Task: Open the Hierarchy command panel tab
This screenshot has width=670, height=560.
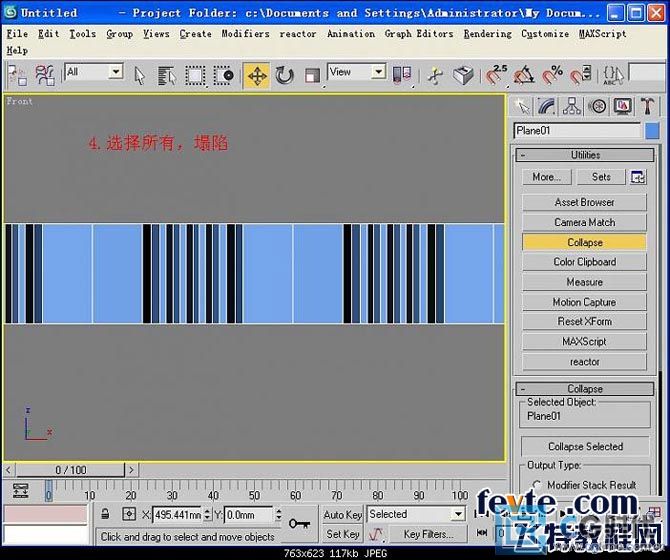Action: (571, 106)
